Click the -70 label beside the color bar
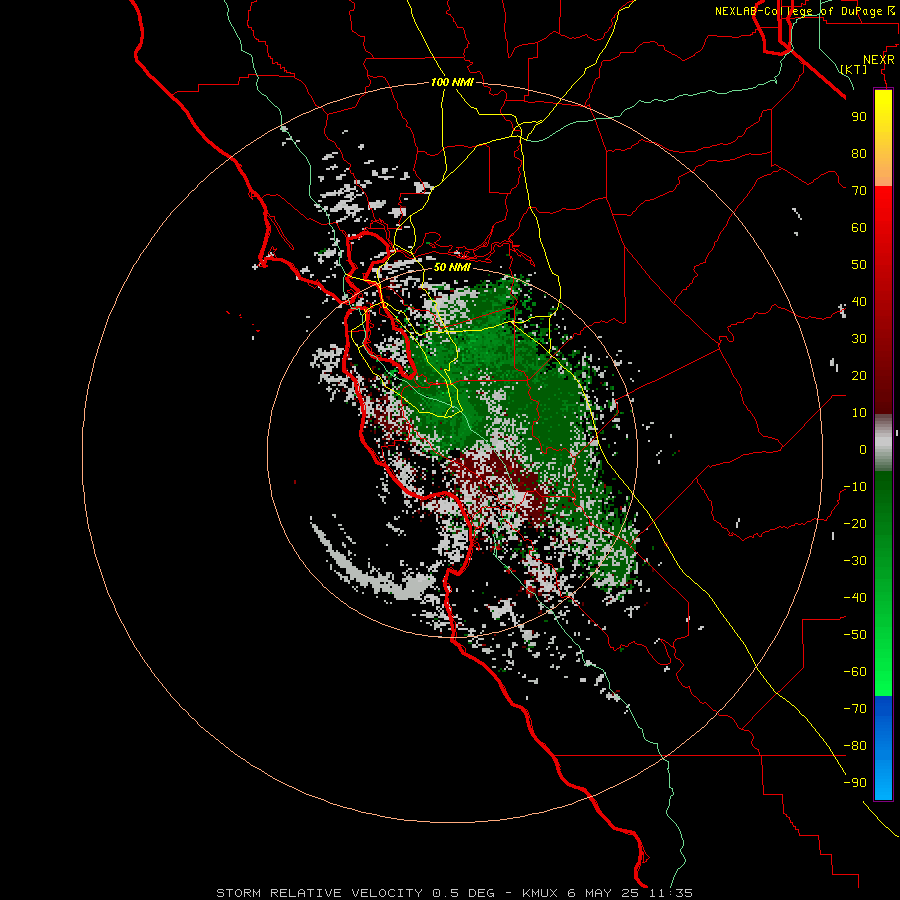 (855, 709)
